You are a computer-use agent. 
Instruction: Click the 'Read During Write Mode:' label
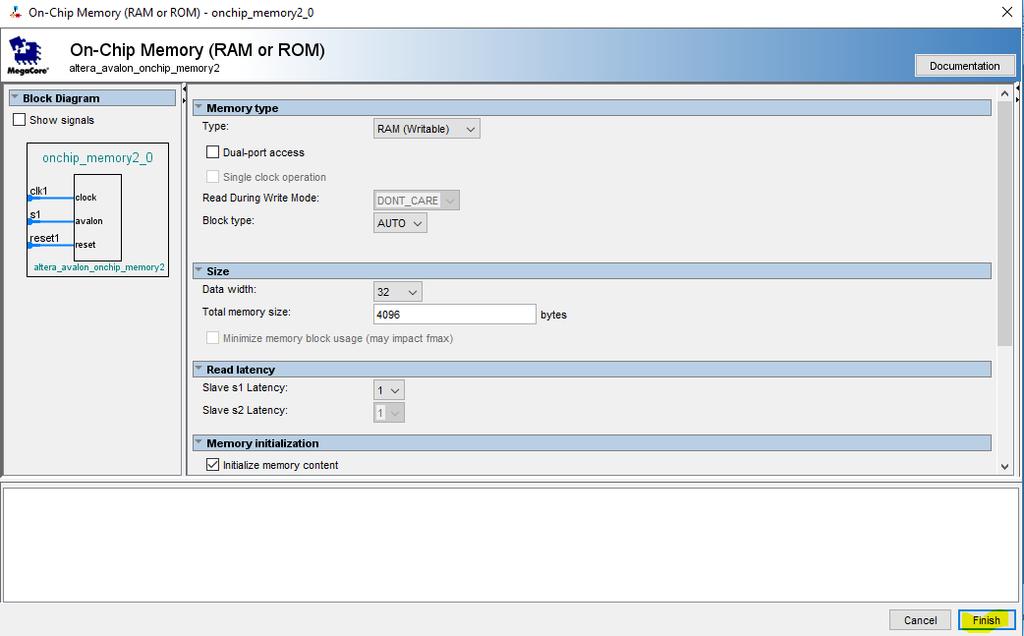pyautogui.click(x=261, y=198)
